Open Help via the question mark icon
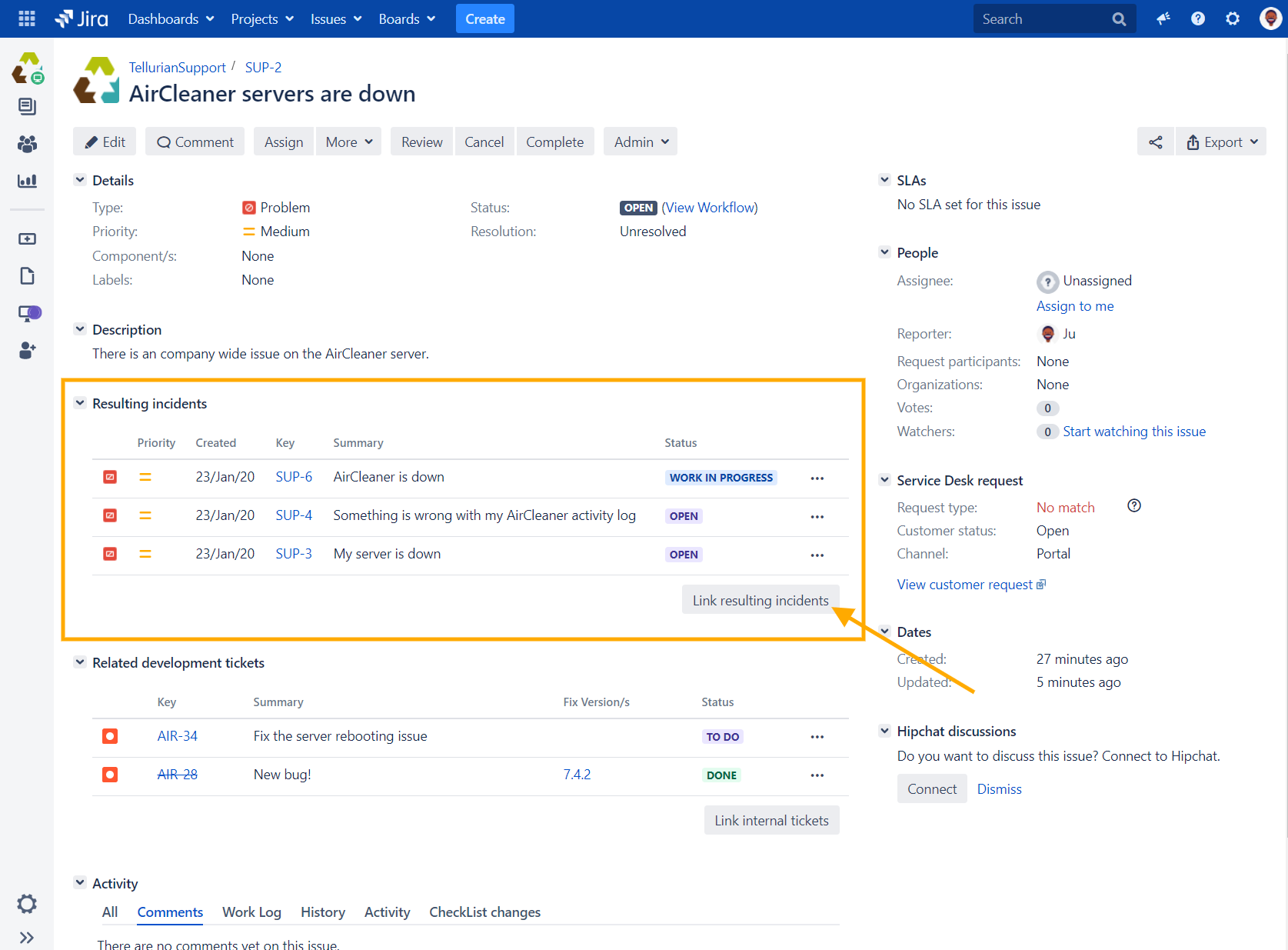1288x950 pixels. coord(1197,18)
